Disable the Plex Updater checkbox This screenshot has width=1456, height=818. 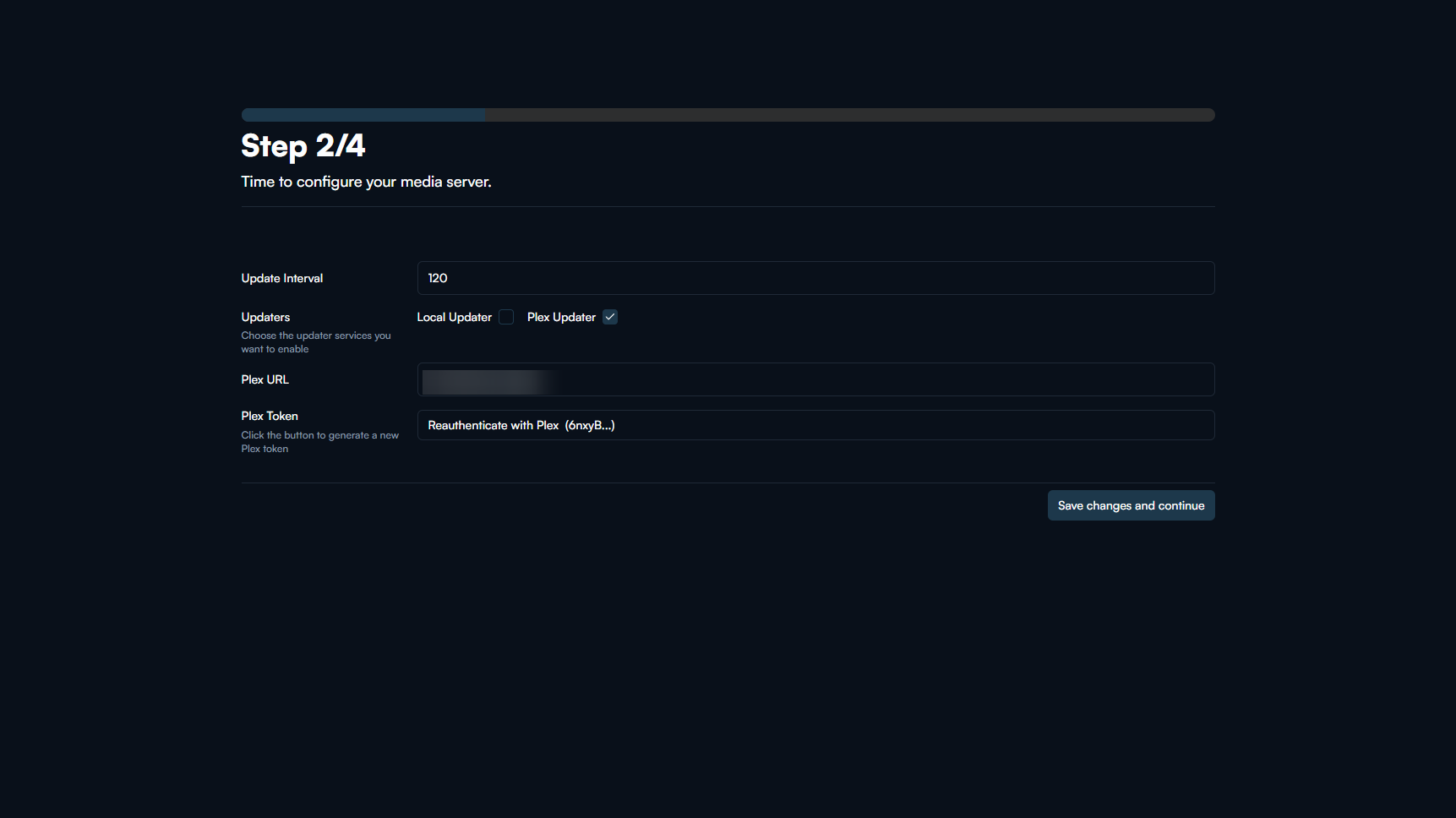click(x=610, y=317)
